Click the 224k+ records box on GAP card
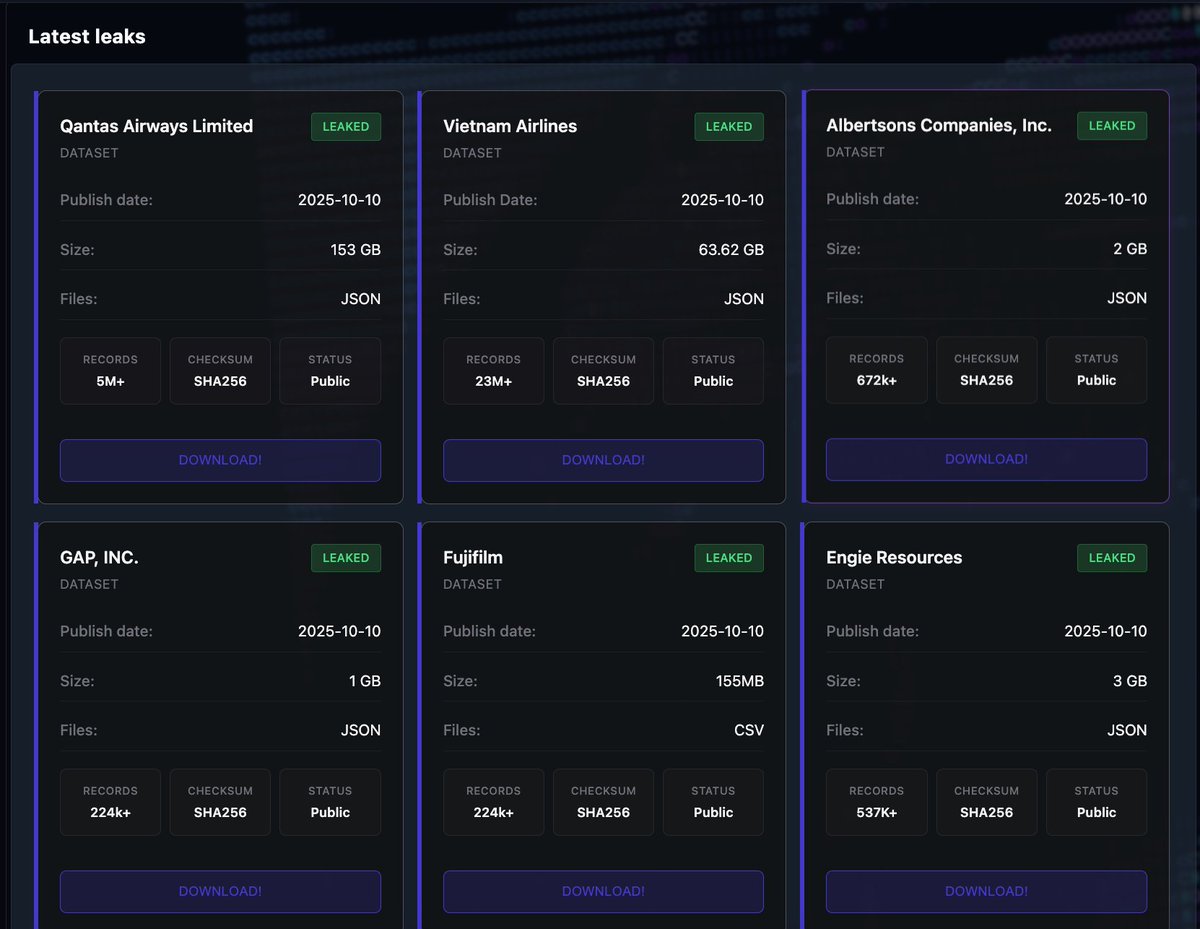Screen dimensions: 1200x929 pyautogui.click(x=110, y=802)
